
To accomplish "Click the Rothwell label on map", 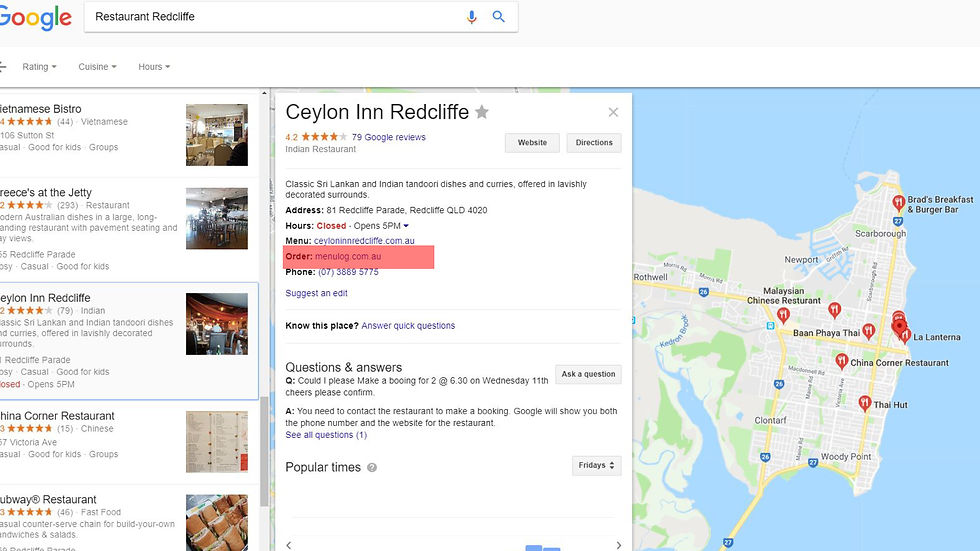I will point(651,277).
